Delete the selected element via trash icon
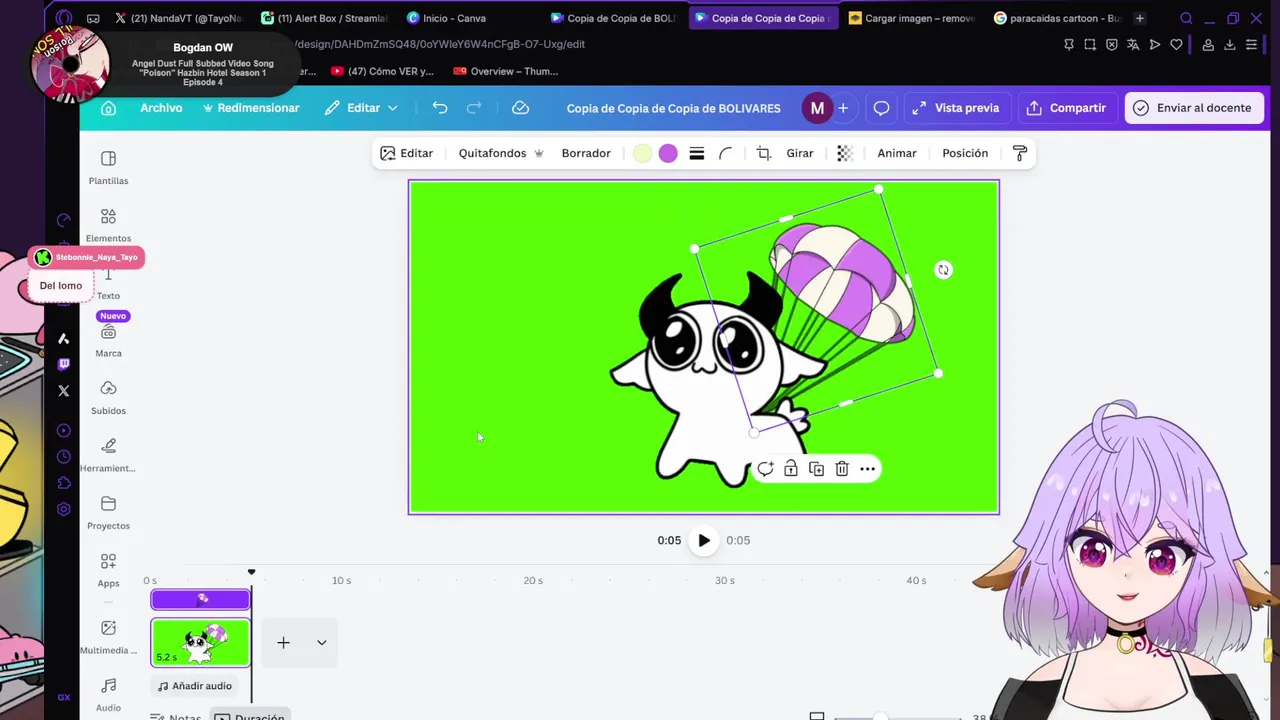The width and height of the screenshot is (1280, 720). click(x=842, y=468)
